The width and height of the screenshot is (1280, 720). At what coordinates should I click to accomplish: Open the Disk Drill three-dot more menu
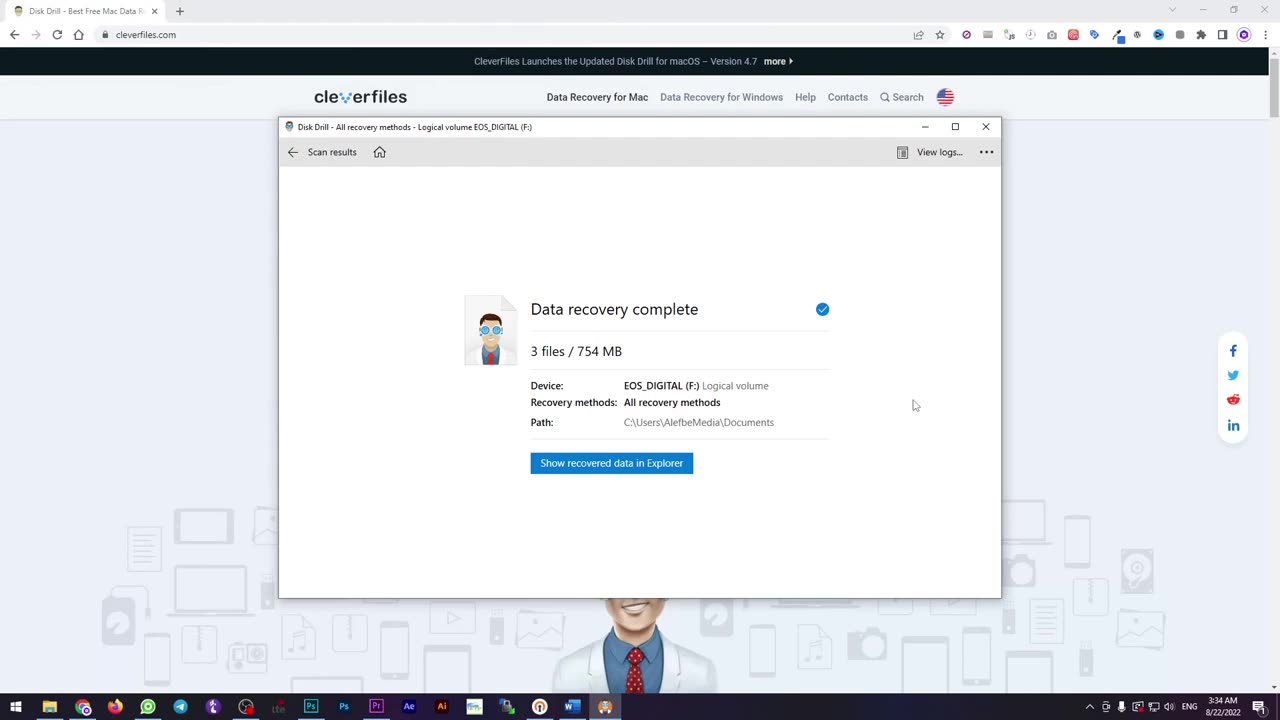point(986,152)
